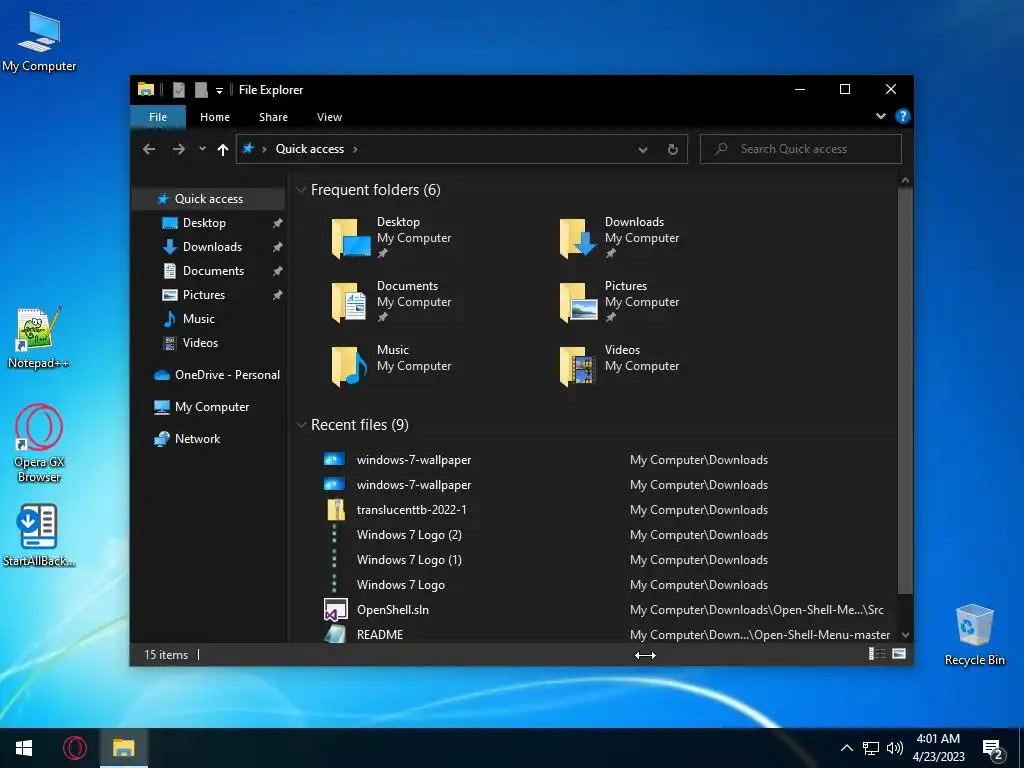Image resolution: width=1024 pixels, height=768 pixels.
Task: Select the Music frequent folder icon
Action: (350, 366)
